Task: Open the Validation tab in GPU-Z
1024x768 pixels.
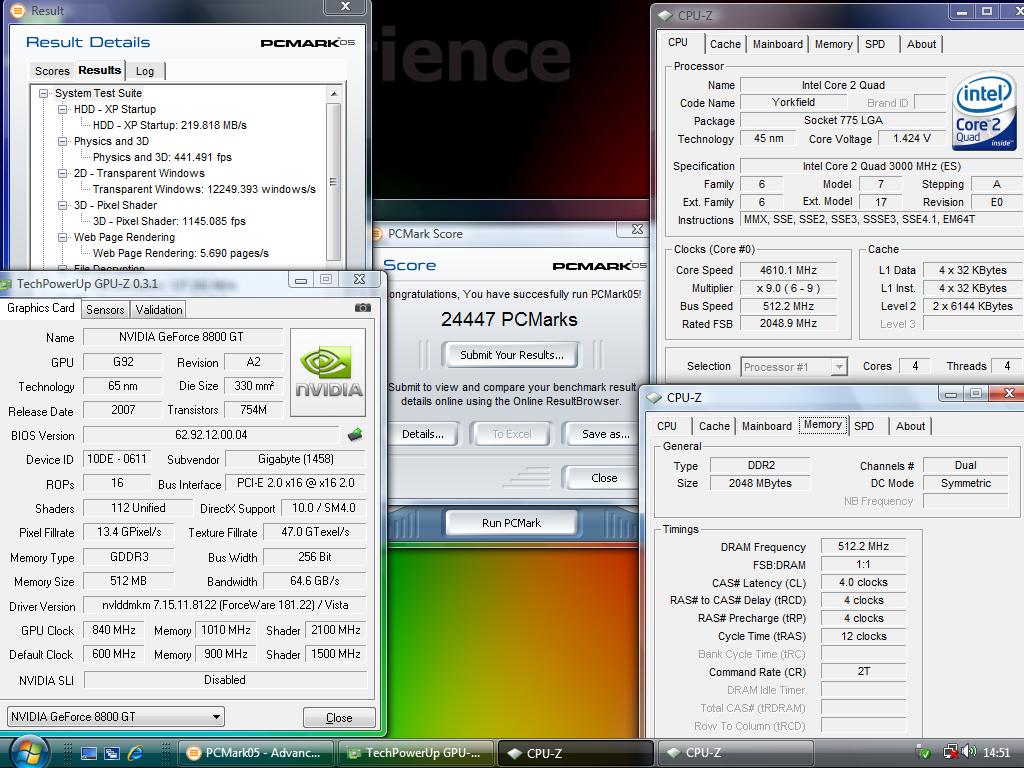Action: click(159, 310)
